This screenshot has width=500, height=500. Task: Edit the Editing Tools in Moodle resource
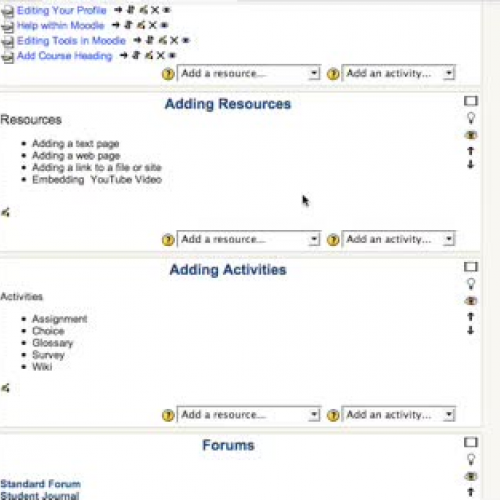(163, 40)
